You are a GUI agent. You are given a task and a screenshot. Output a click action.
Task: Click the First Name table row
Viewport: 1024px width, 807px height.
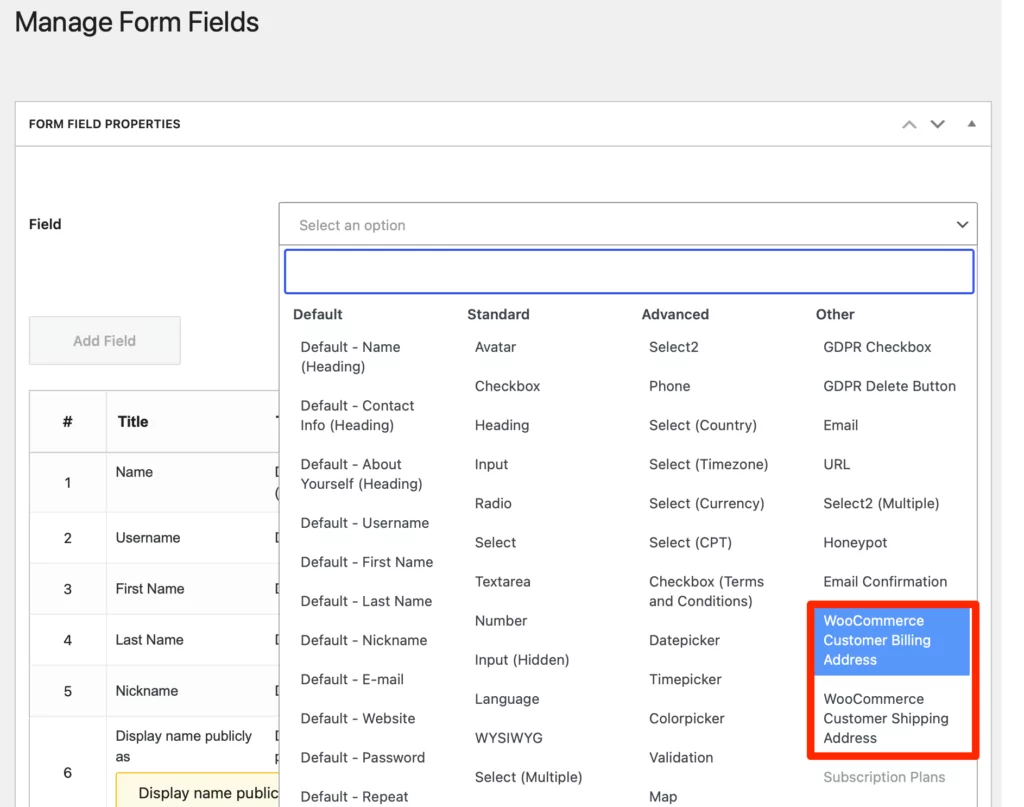tap(154, 589)
